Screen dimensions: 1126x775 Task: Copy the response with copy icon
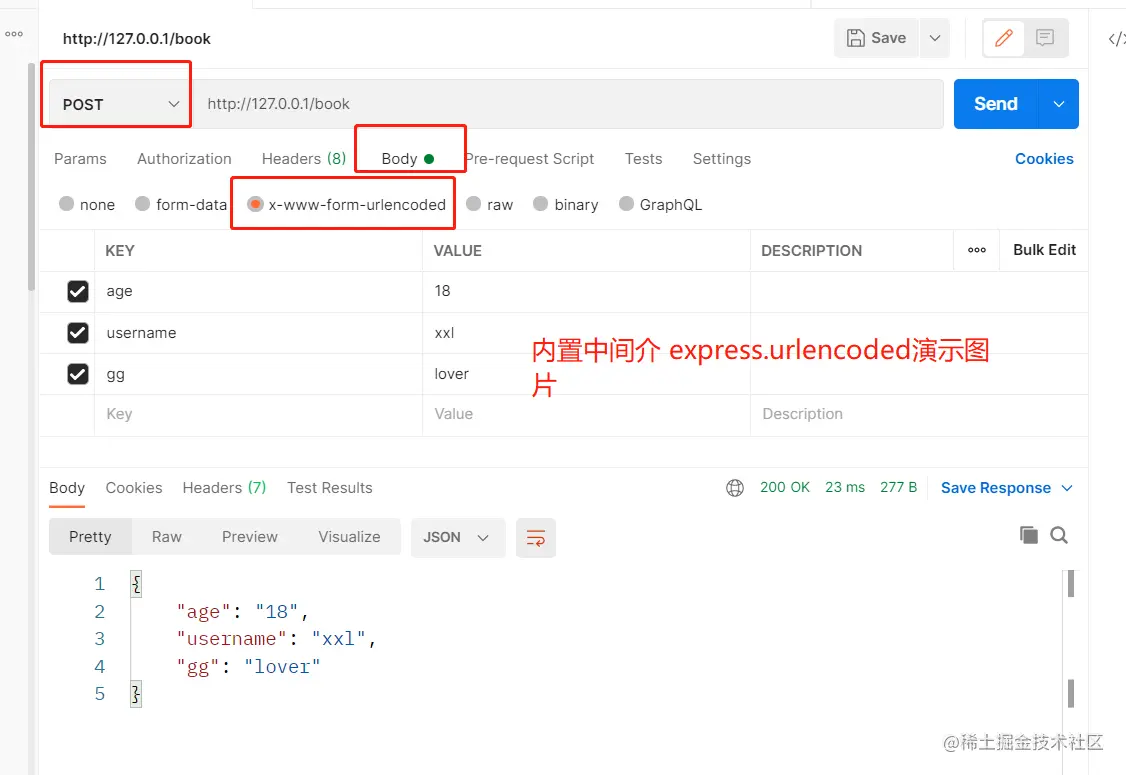tap(1028, 535)
